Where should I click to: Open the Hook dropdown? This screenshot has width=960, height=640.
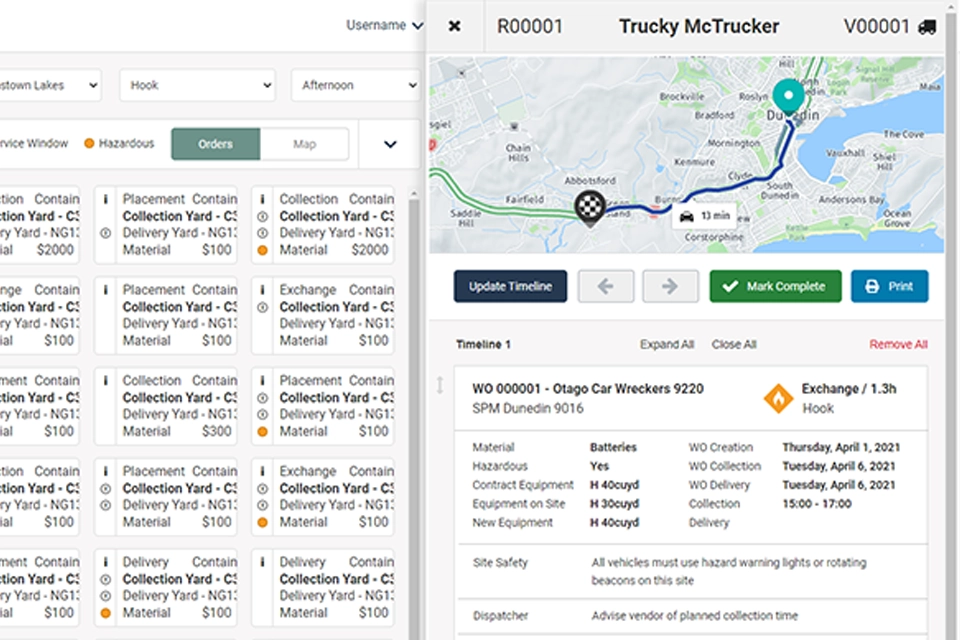[x=197, y=85]
